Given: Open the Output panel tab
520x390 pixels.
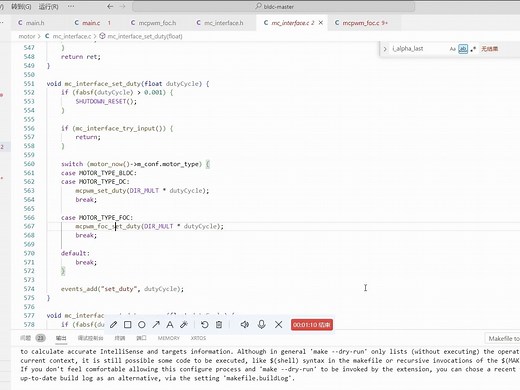Looking at the screenshot, I should point(61,338).
